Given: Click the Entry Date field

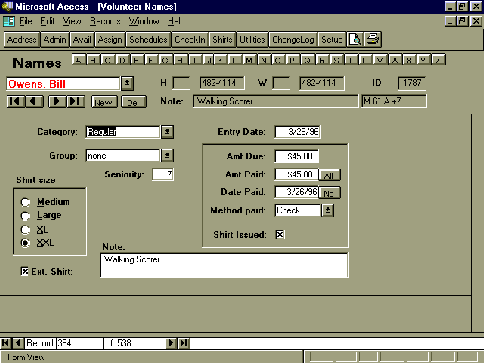Looking at the screenshot, I should tap(297, 132).
